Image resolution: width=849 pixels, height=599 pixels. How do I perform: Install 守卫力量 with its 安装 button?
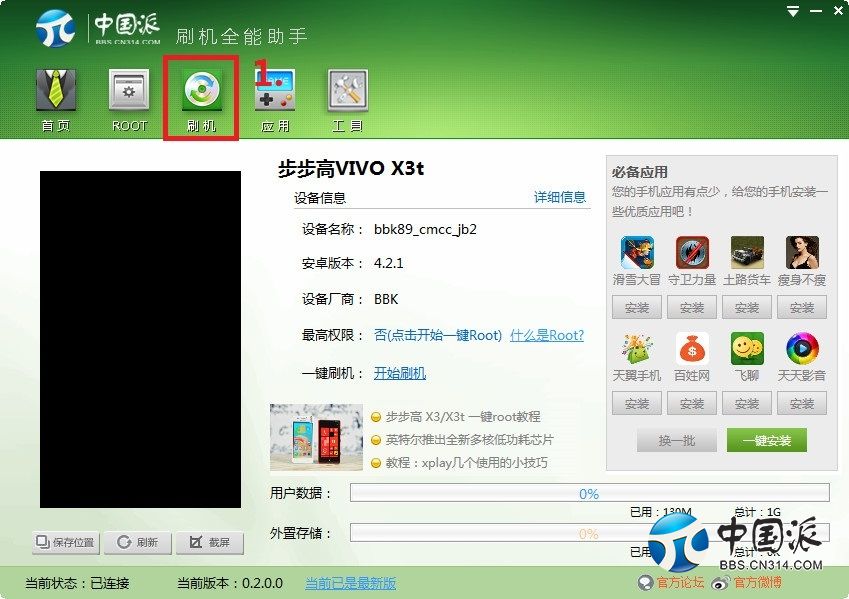click(x=692, y=308)
